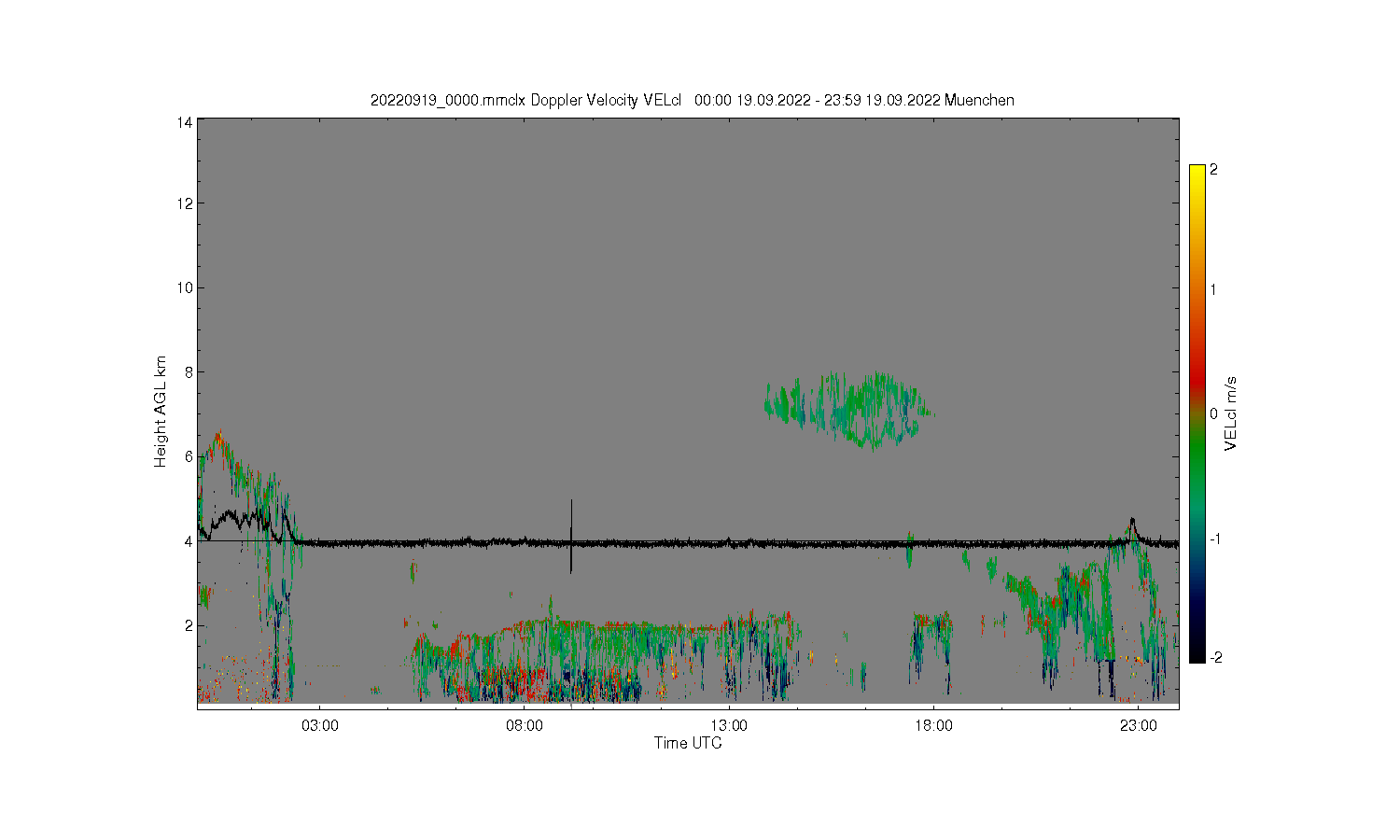
Task: Click the height tick label '8'
Action: [x=189, y=372]
